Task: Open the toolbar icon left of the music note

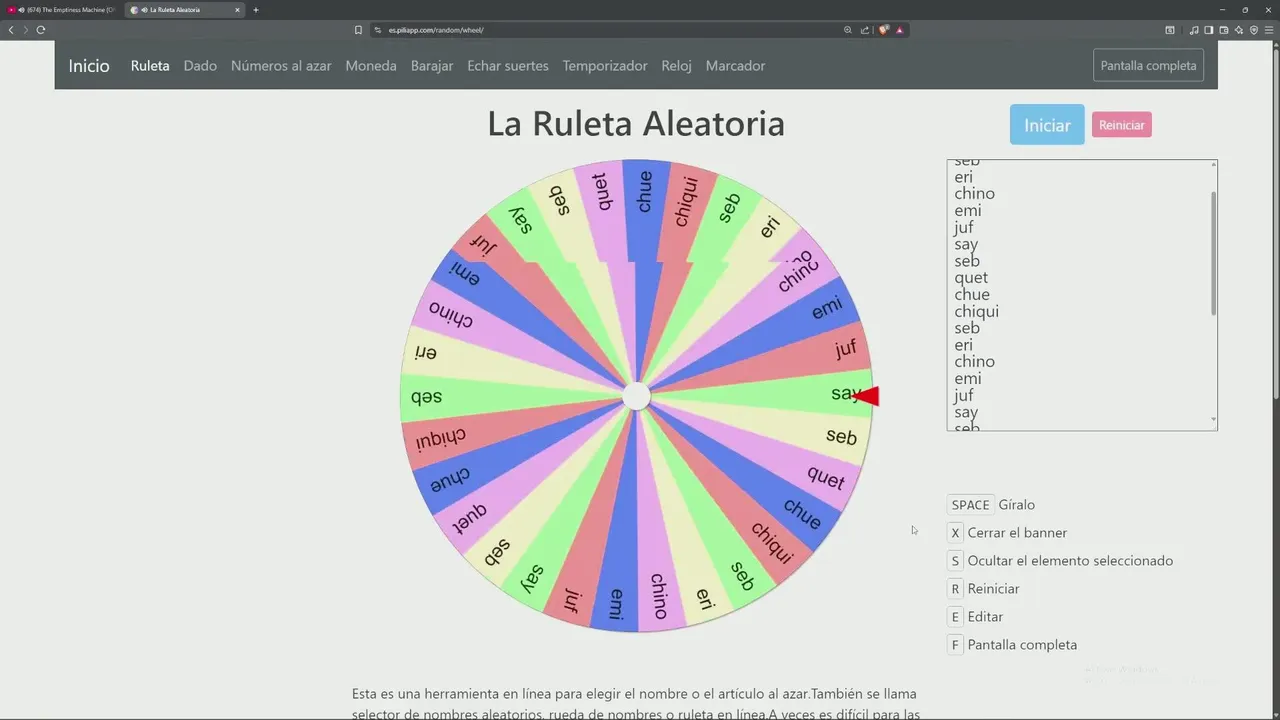Action: (x=1170, y=30)
